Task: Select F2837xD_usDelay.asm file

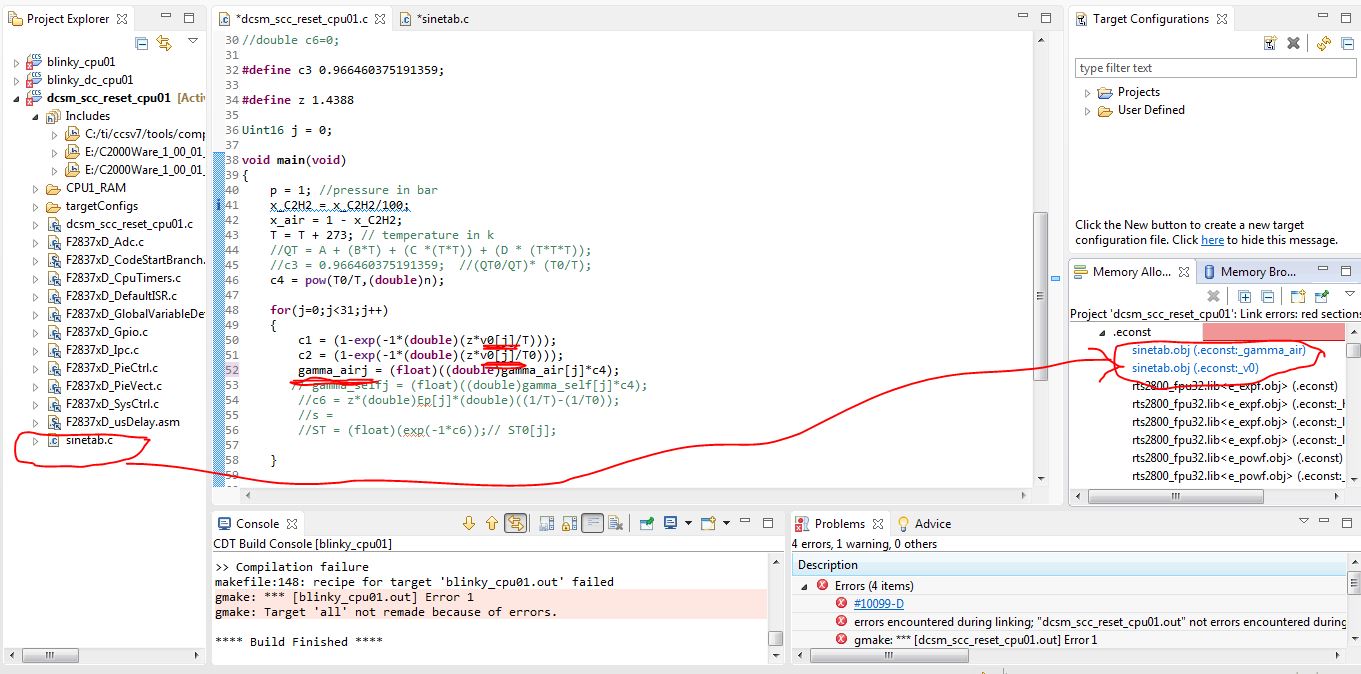Action: [123, 422]
